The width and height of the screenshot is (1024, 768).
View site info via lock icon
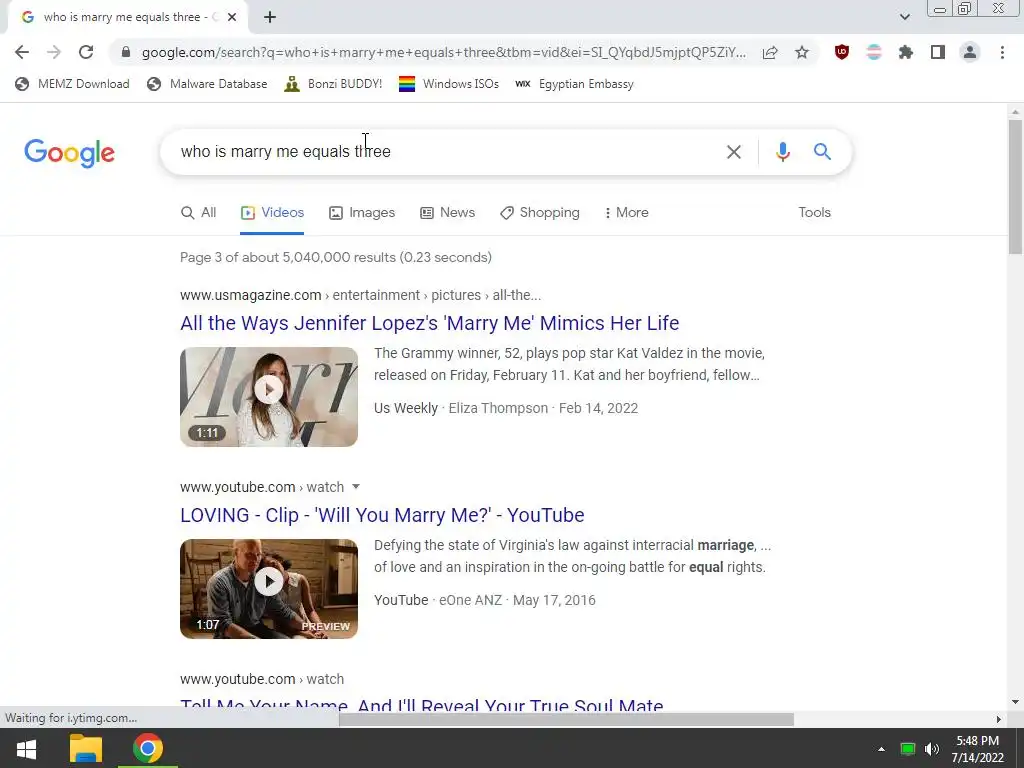click(126, 52)
